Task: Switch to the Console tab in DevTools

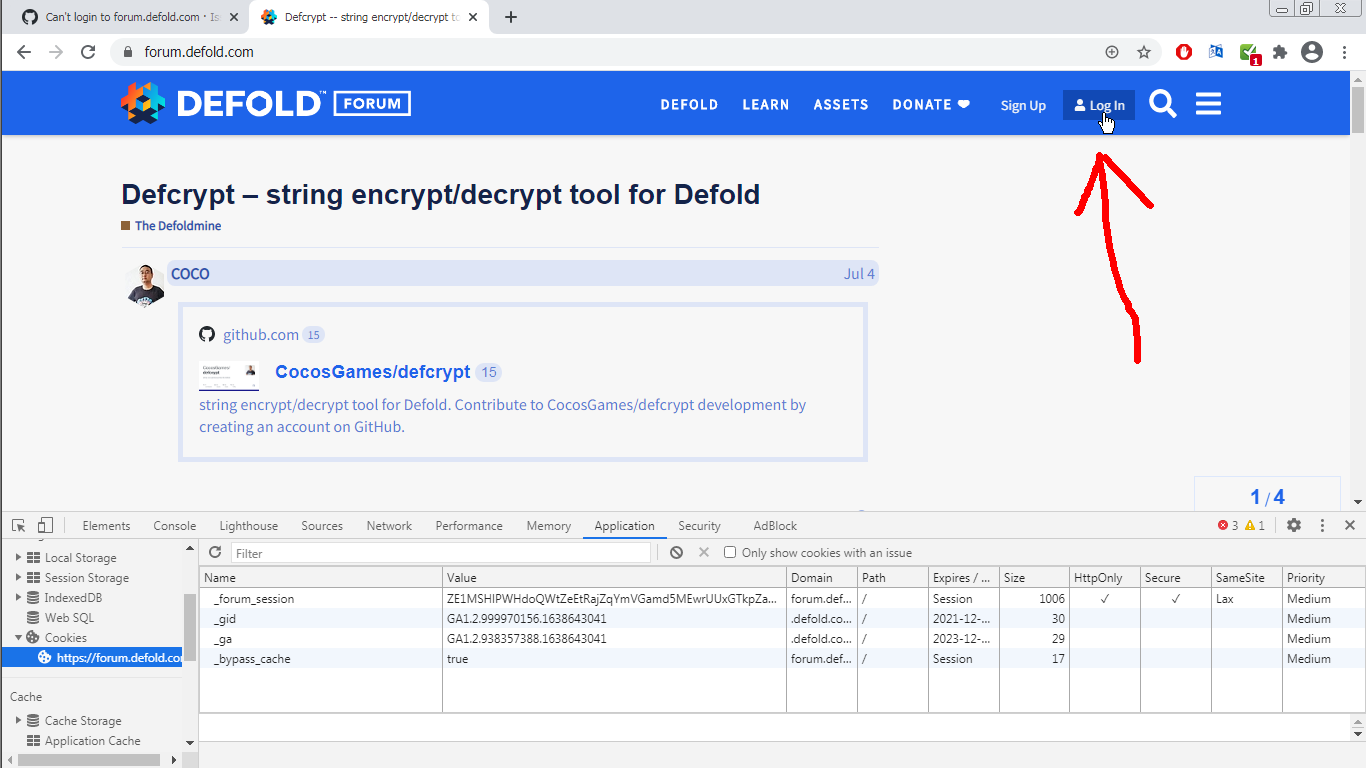Action: pyautogui.click(x=175, y=525)
